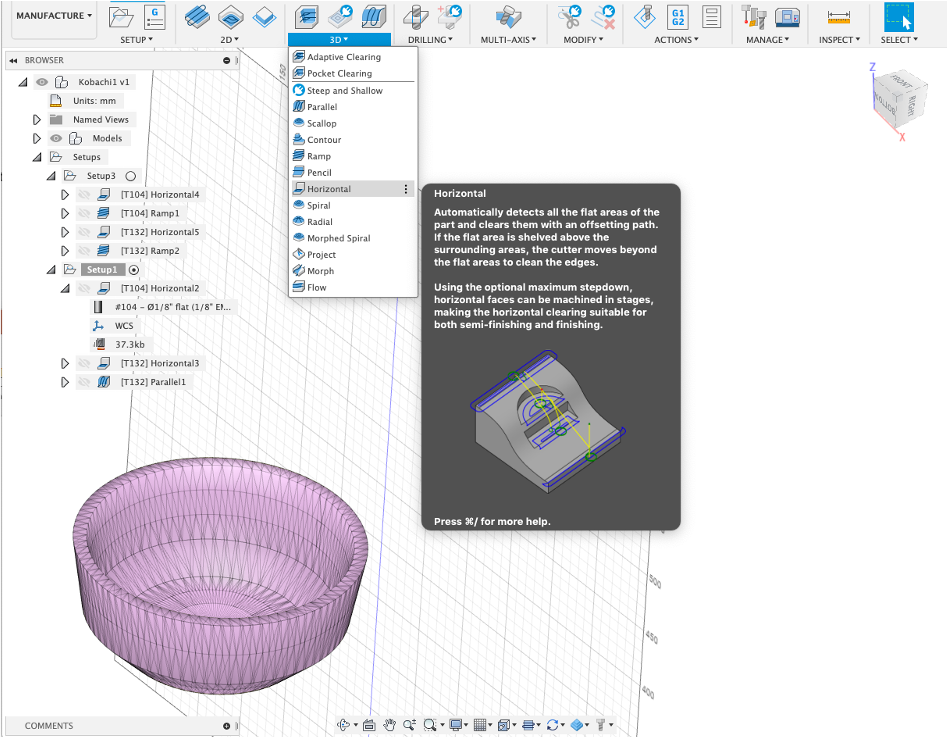The height and width of the screenshot is (737, 947).
Task: Activate the Select tool icon
Action: pos(899,17)
